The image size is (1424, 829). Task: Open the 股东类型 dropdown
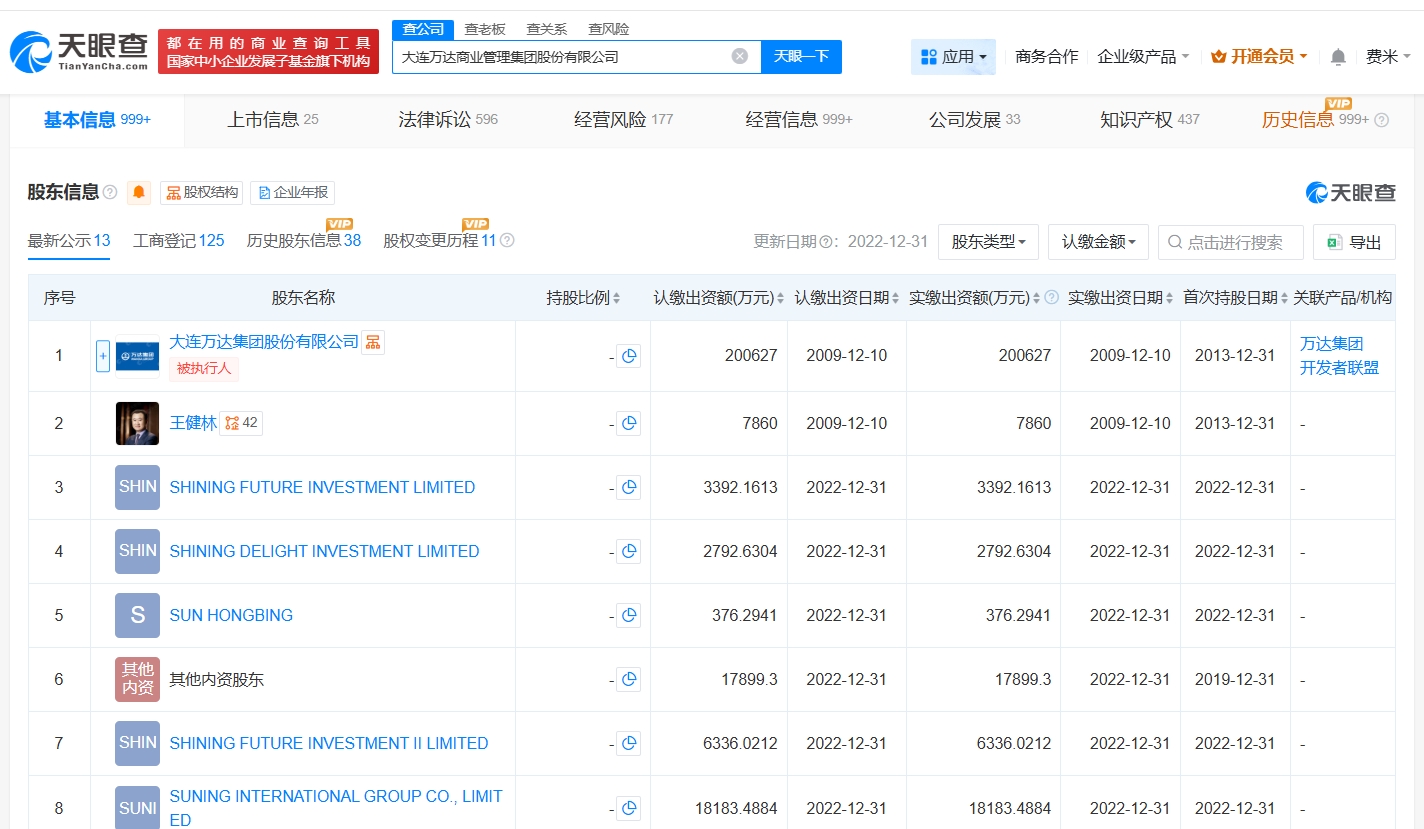987,242
